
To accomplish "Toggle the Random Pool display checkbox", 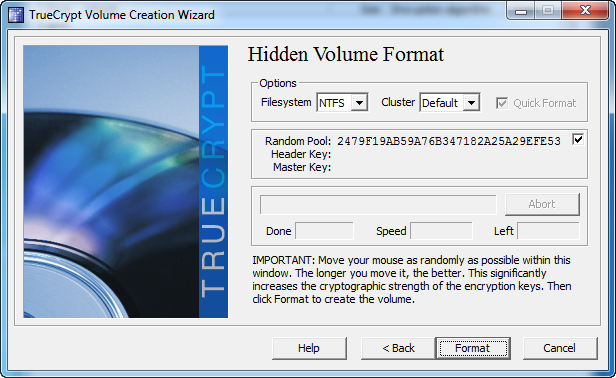I will (578, 139).
